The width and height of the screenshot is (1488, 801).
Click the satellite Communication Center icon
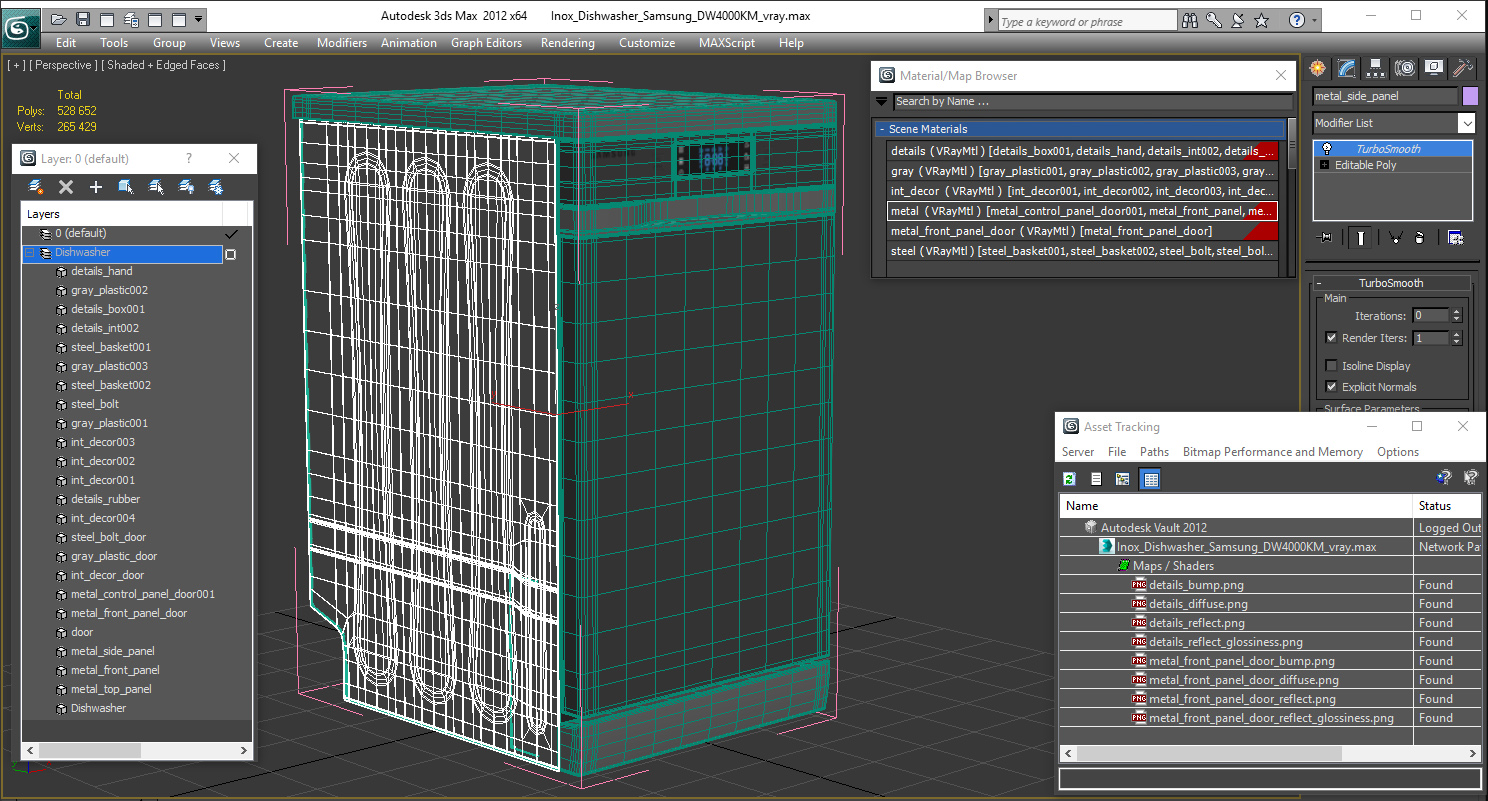1238,20
